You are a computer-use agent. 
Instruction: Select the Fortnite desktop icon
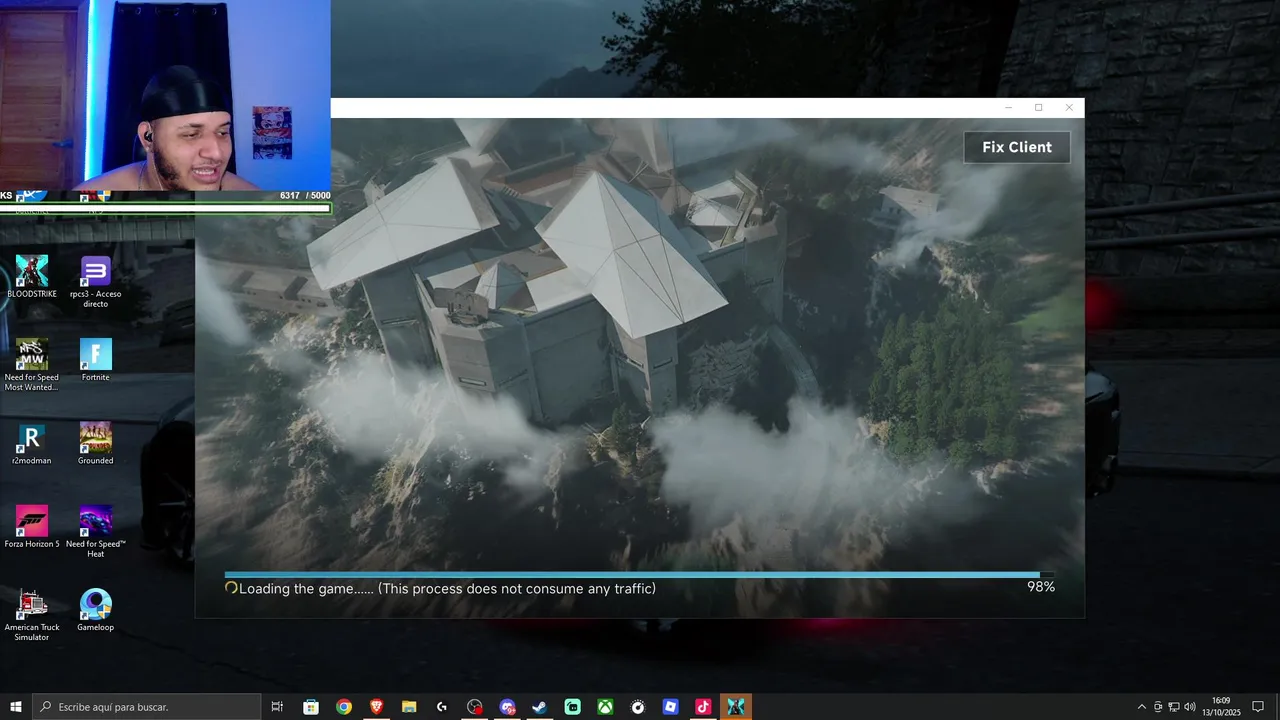click(x=95, y=360)
